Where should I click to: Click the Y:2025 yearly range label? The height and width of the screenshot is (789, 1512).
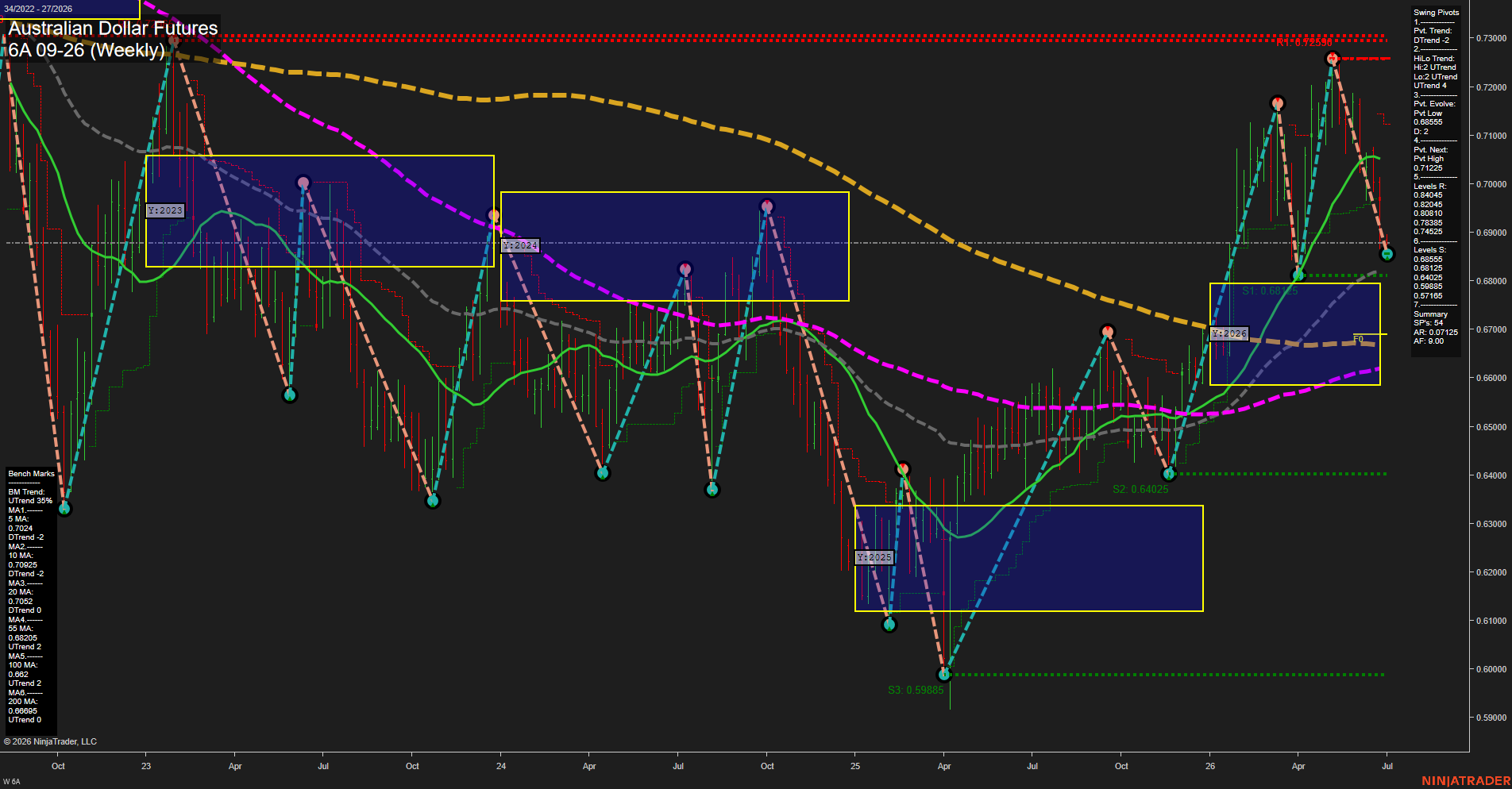(x=874, y=557)
